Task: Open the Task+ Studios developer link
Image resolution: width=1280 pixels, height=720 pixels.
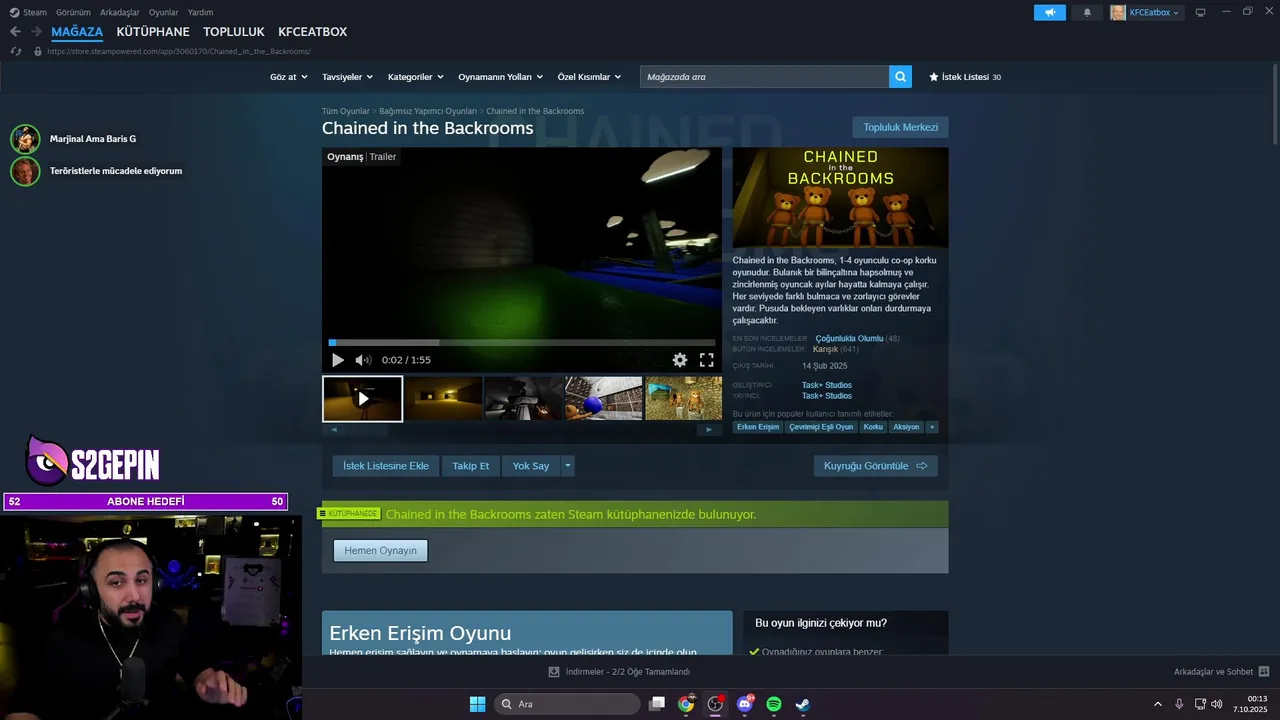Action: (827, 385)
